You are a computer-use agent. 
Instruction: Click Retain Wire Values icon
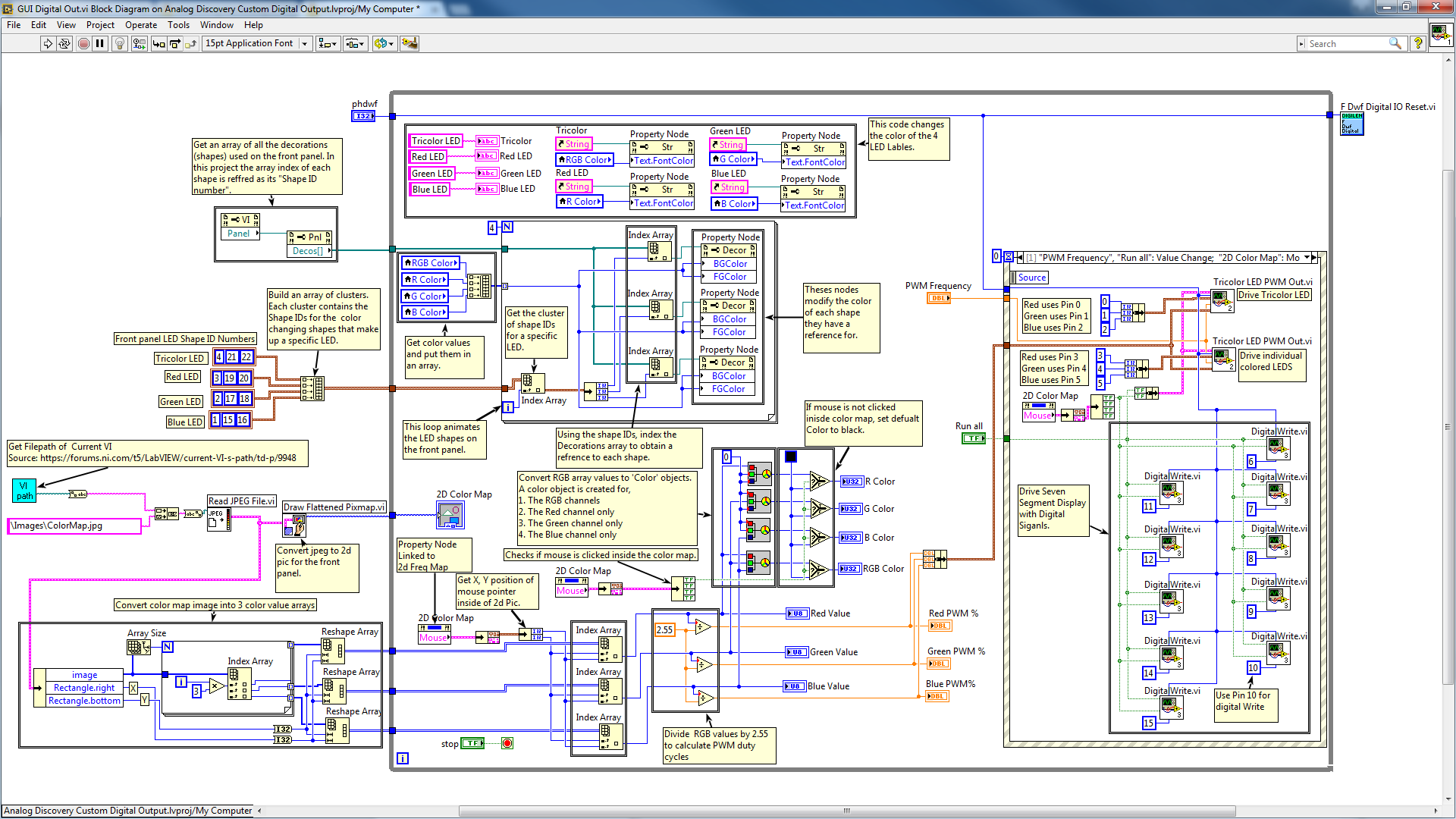tap(139, 44)
